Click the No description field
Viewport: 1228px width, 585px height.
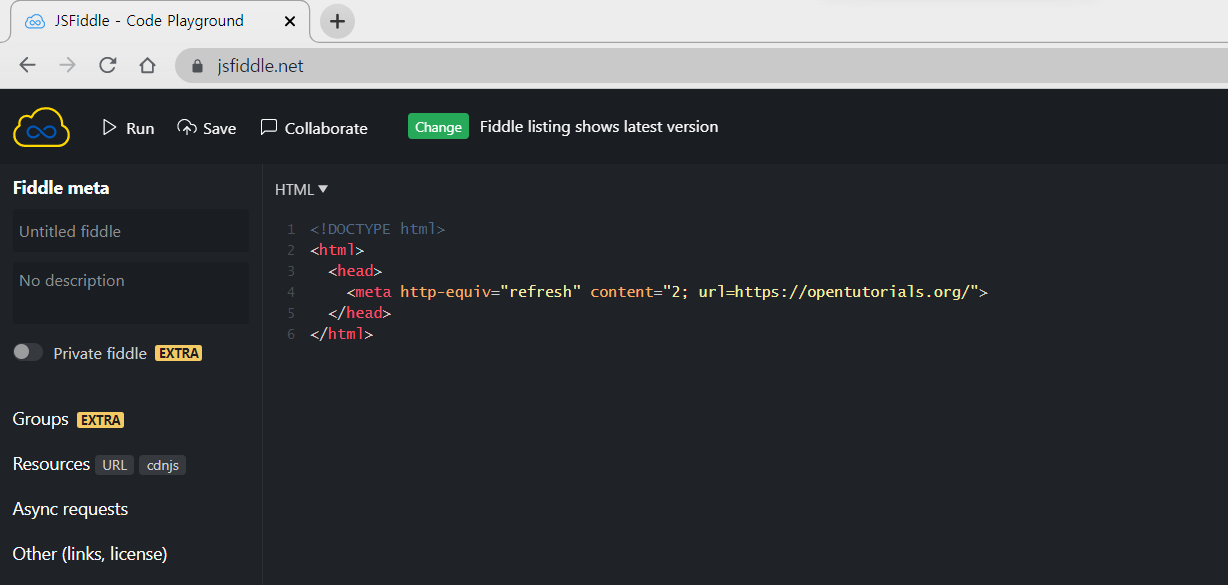[x=130, y=292]
